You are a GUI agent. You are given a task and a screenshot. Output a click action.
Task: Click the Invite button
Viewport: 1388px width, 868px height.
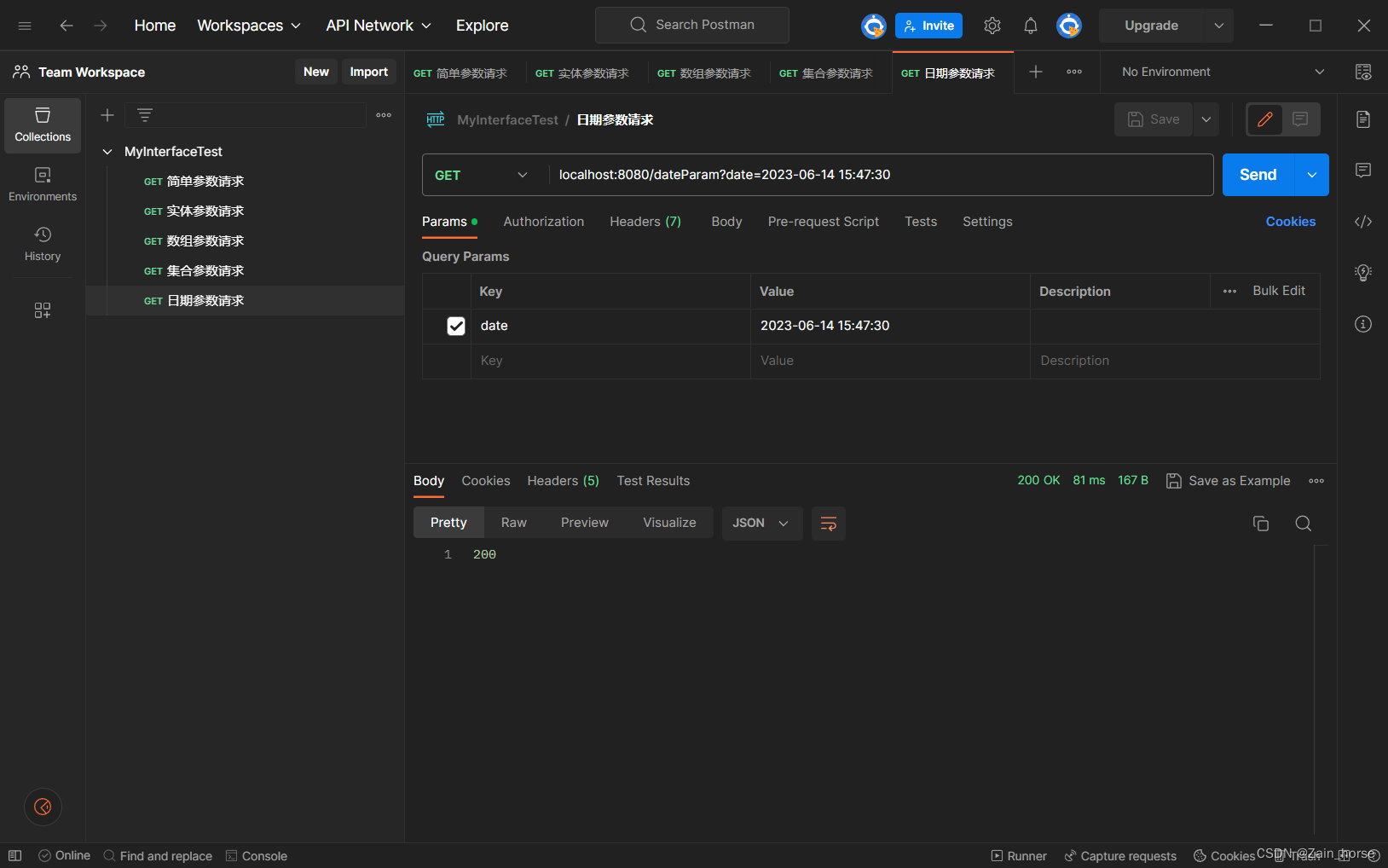pos(928,26)
